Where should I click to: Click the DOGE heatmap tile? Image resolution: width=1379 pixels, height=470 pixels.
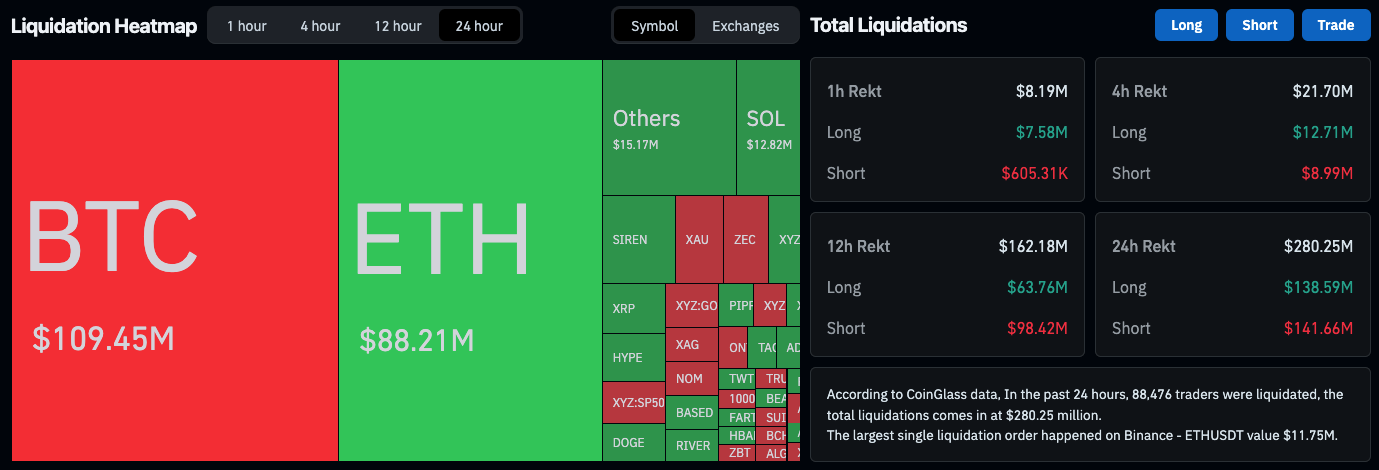click(x=633, y=442)
